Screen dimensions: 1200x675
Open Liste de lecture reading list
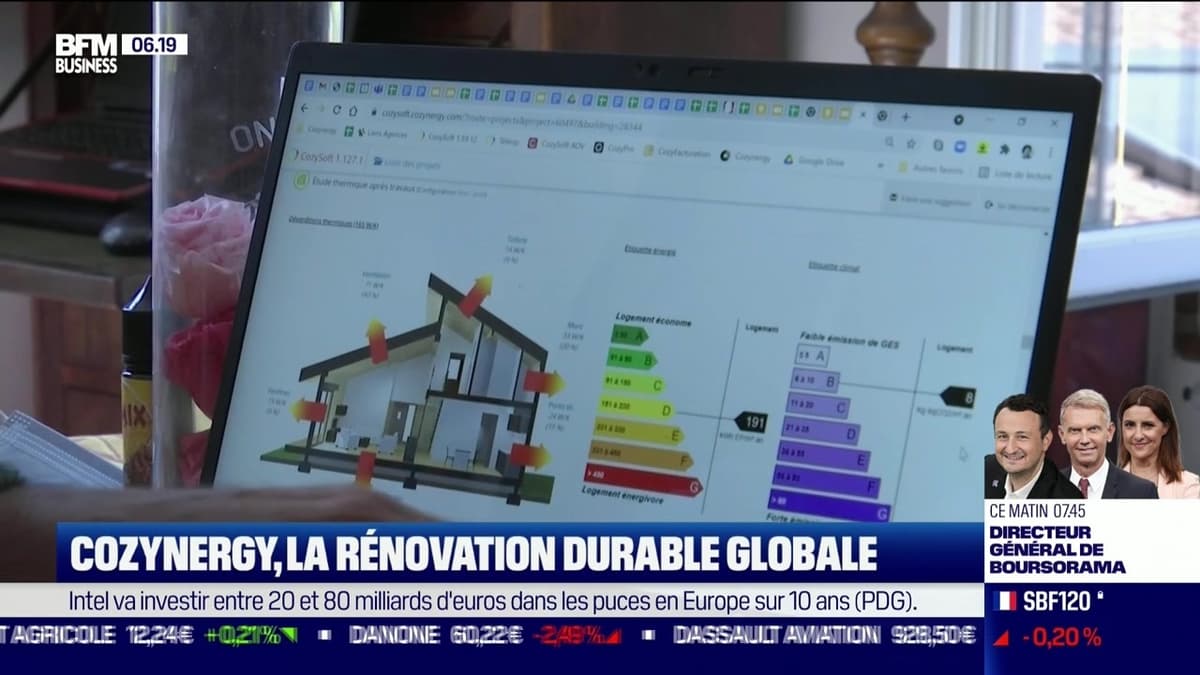(x=1014, y=174)
